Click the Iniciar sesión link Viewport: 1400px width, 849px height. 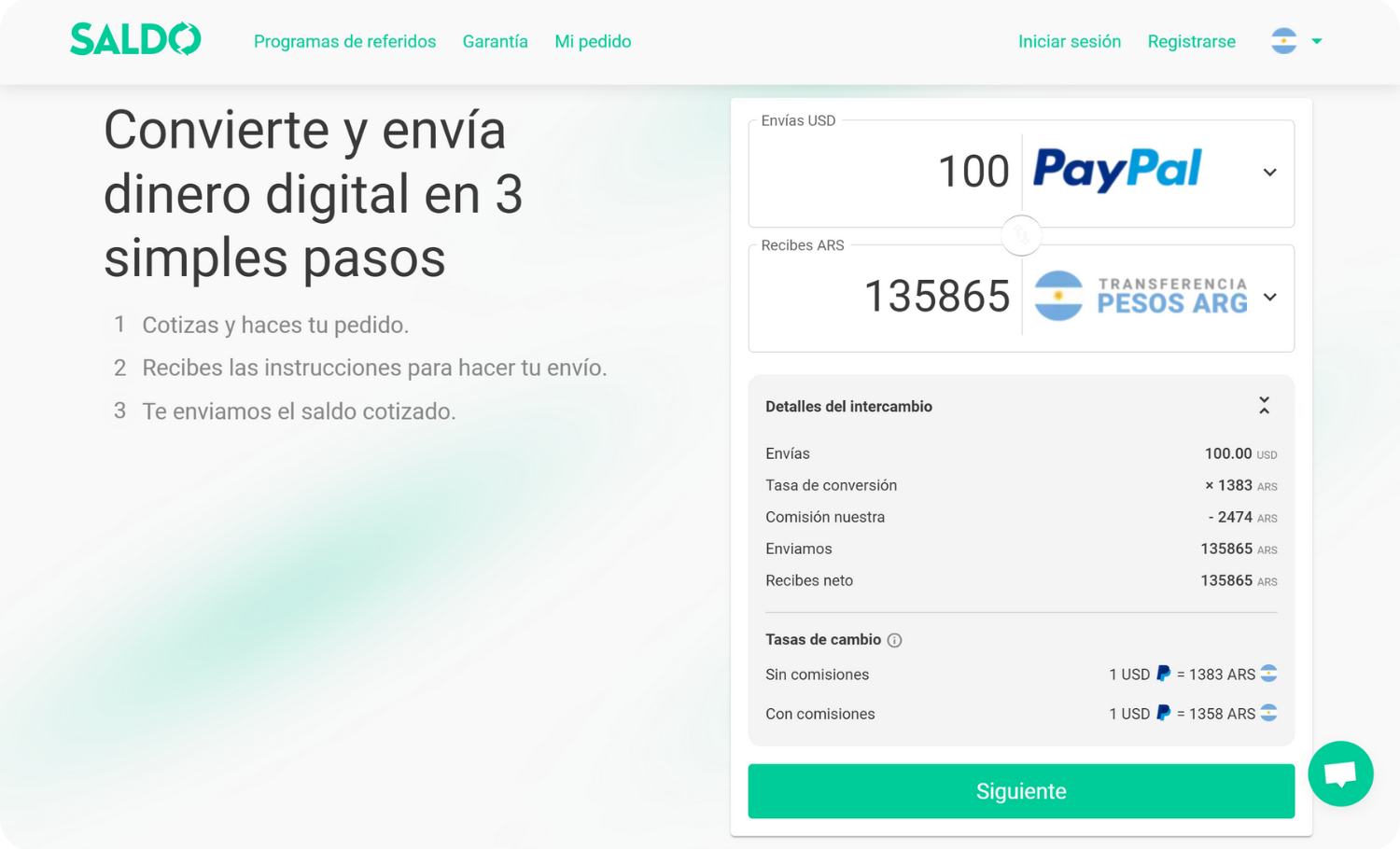[1070, 41]
